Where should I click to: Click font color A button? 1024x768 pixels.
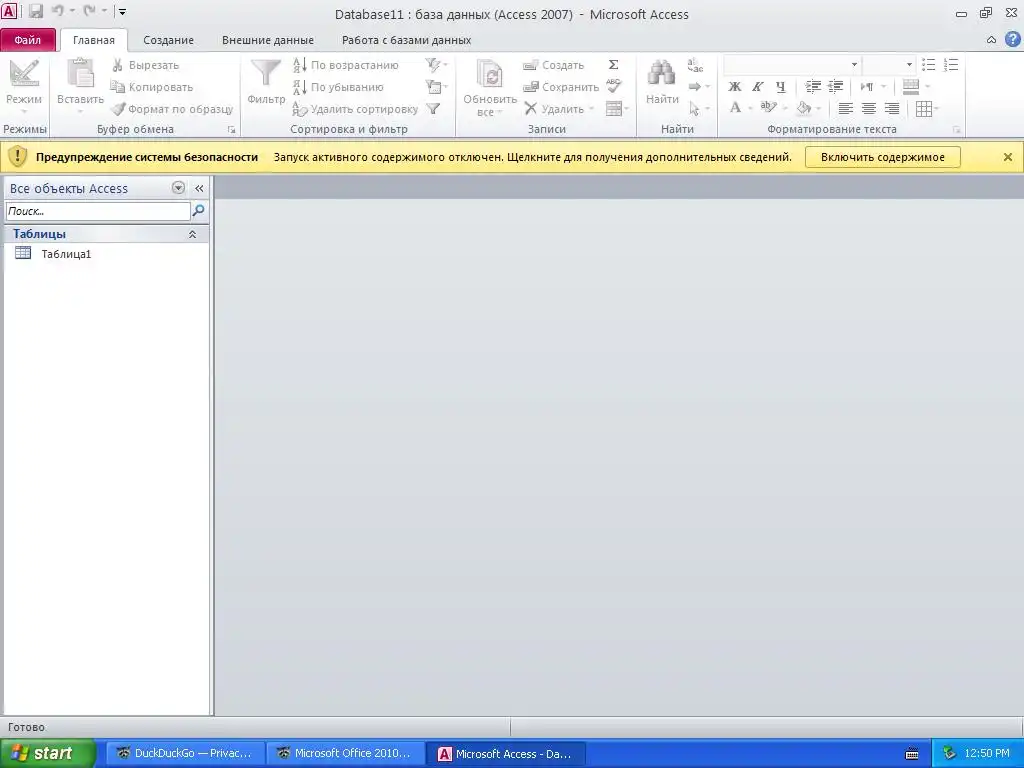point(735,108)
